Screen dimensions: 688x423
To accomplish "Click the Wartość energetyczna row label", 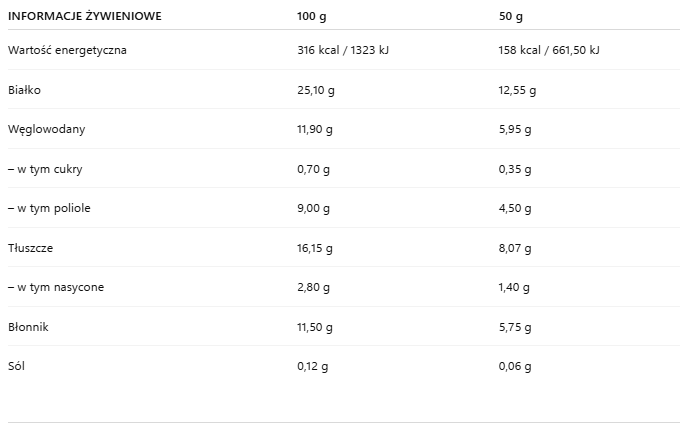I will coord(67,50).
